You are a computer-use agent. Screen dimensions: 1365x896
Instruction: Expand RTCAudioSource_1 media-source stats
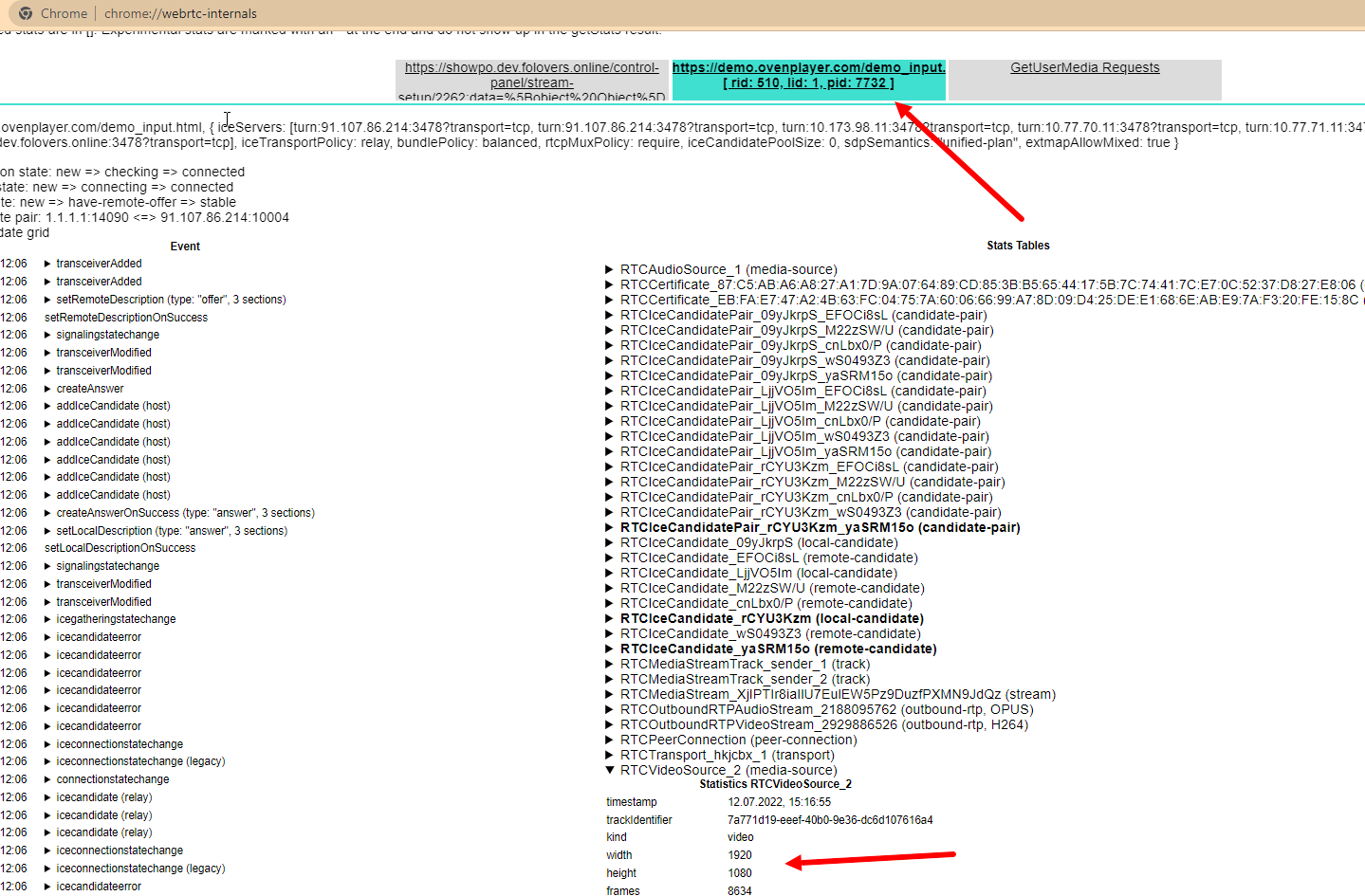click(x=611, y=268)
